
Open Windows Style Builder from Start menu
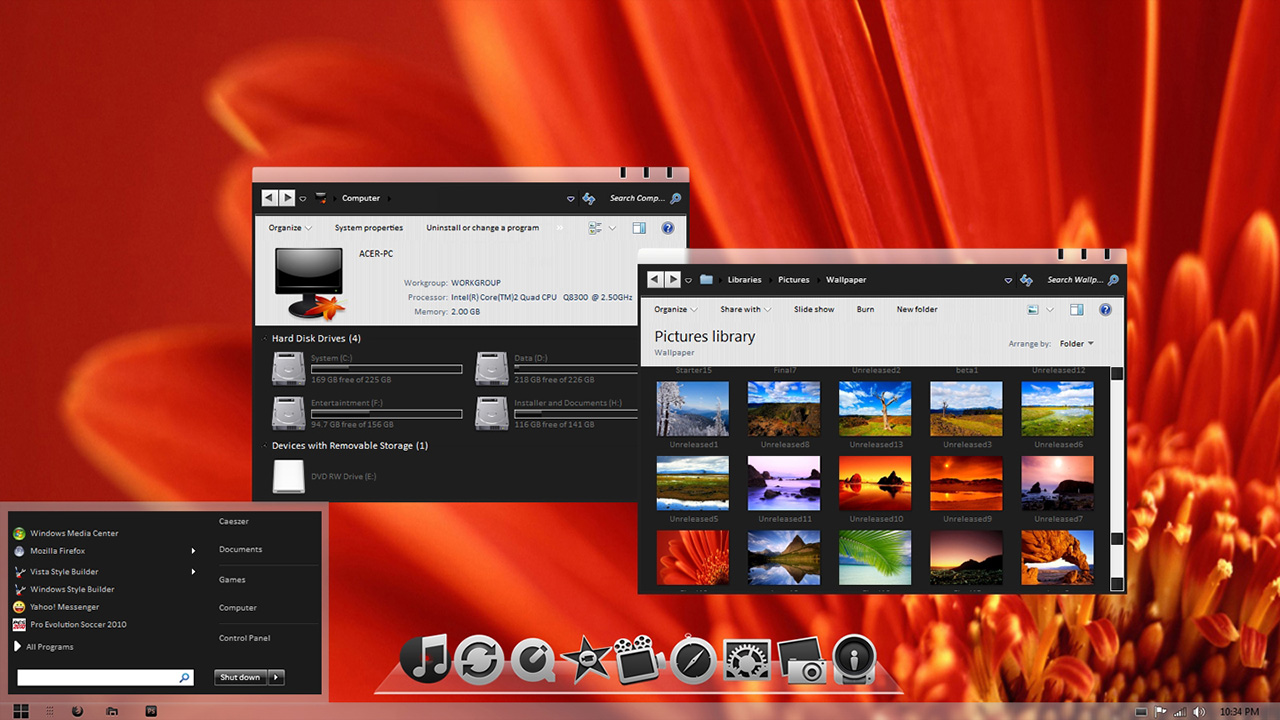(x=63, y=589)
